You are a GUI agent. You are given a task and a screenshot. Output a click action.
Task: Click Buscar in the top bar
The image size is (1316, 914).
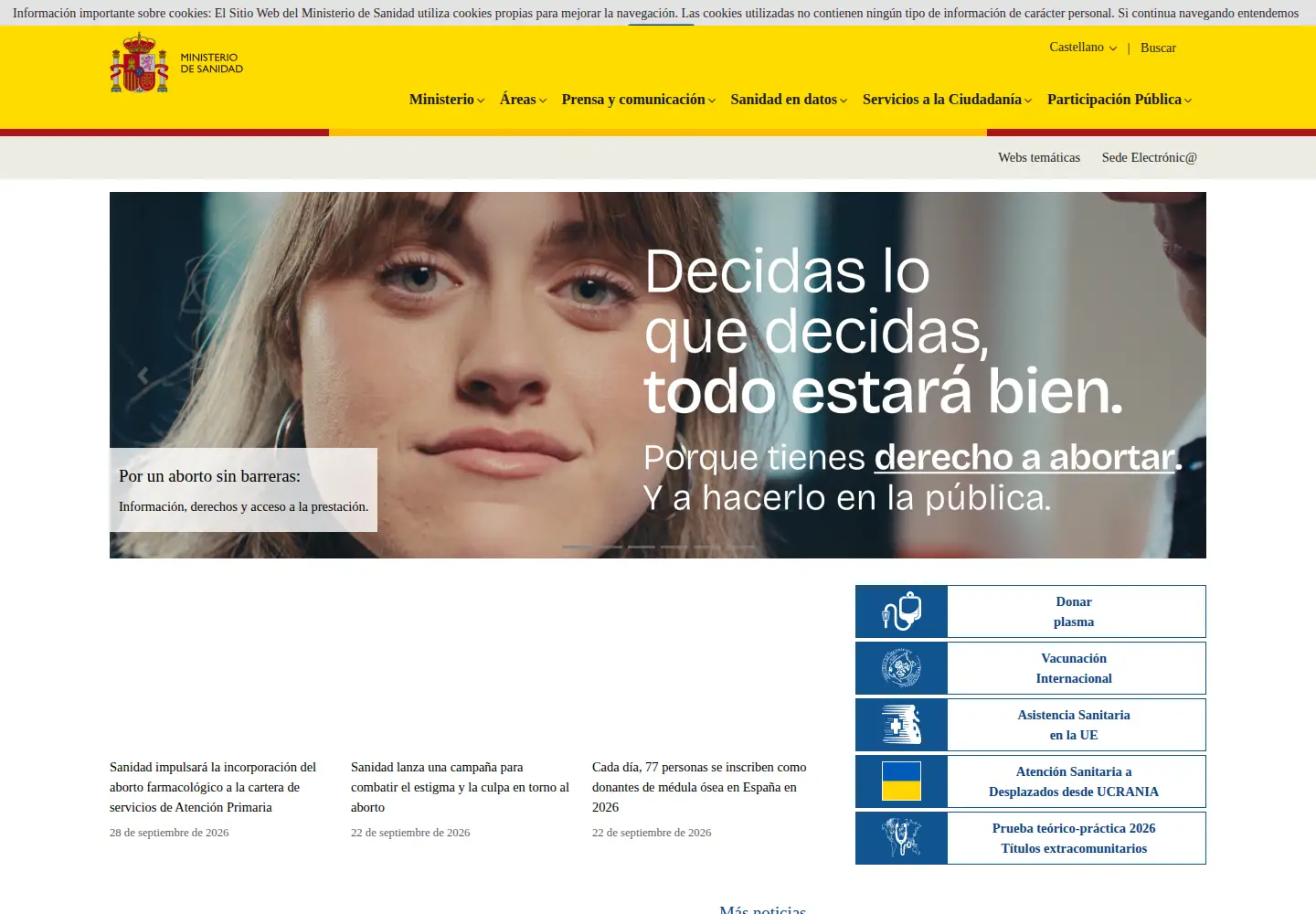[x=1158, y=48]
